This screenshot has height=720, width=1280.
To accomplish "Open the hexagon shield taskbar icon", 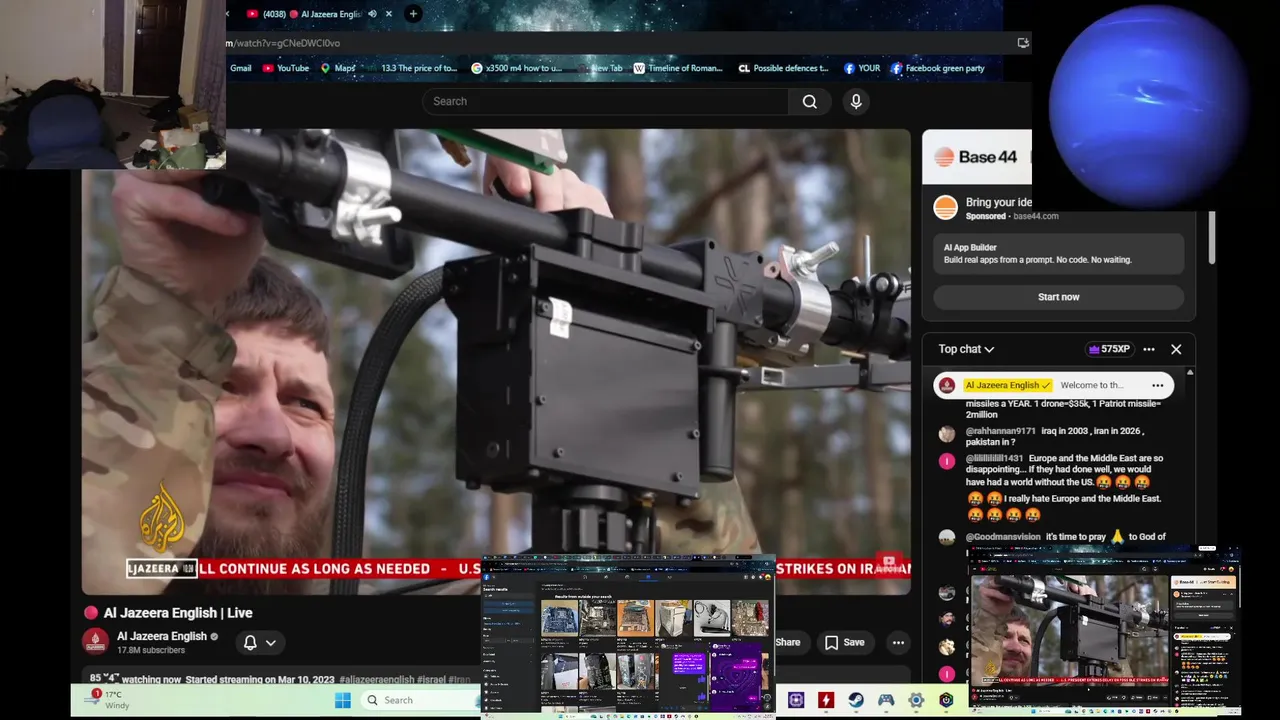I will (x=946, y=700).
